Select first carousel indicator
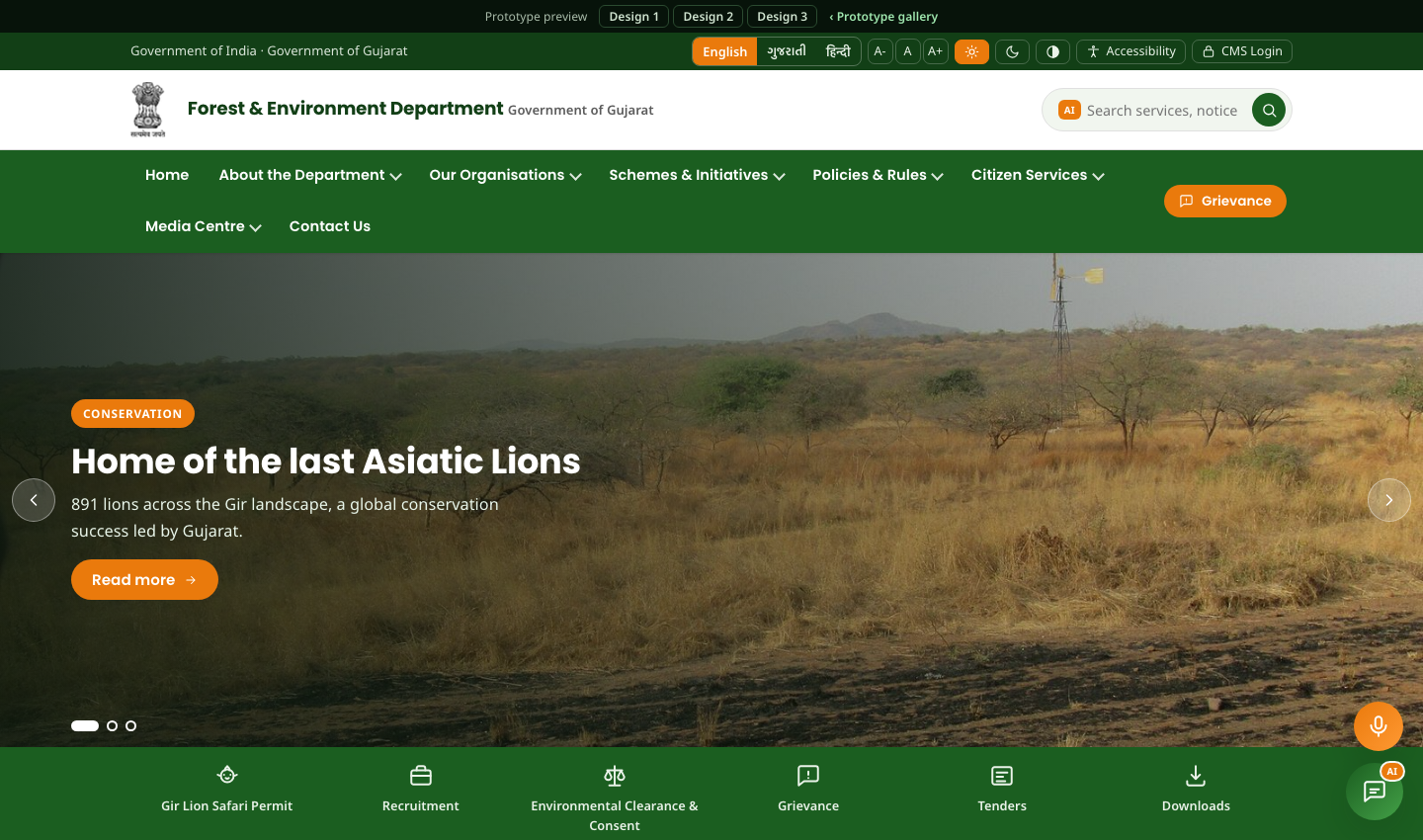 [x=85, y=725]
